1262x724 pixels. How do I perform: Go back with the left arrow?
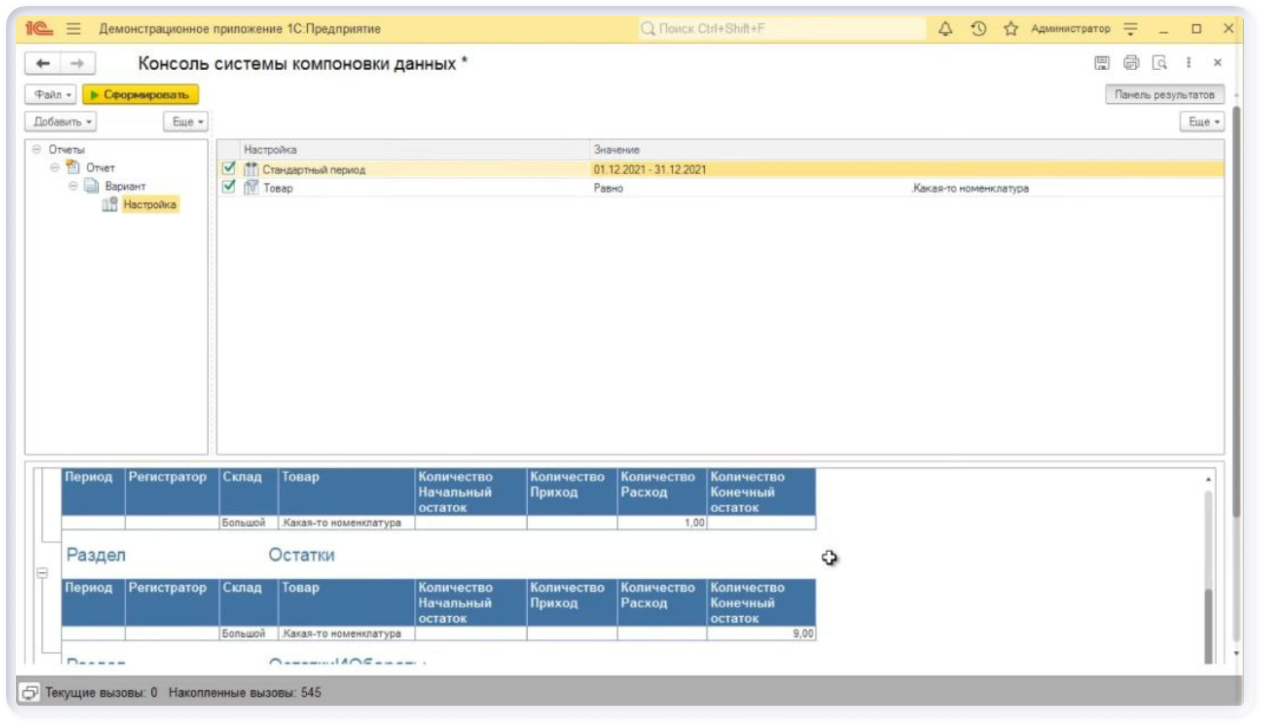[42, 63]
